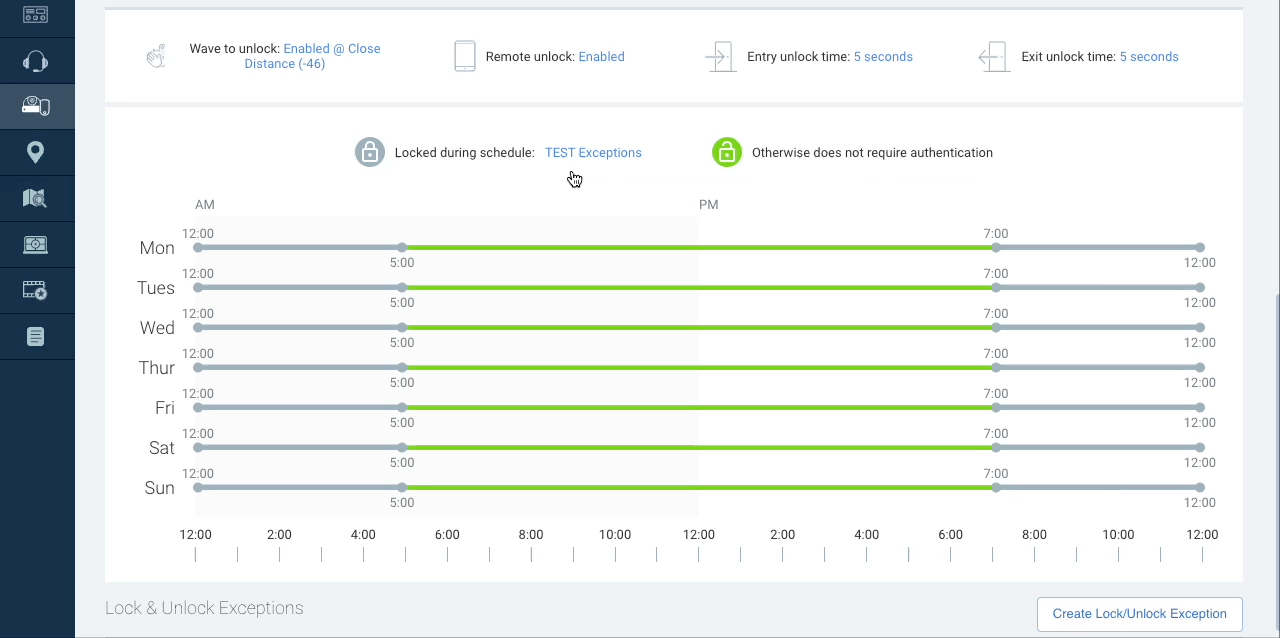Edit the Entry unlock time 5 seconds

[x=883, y=57]
